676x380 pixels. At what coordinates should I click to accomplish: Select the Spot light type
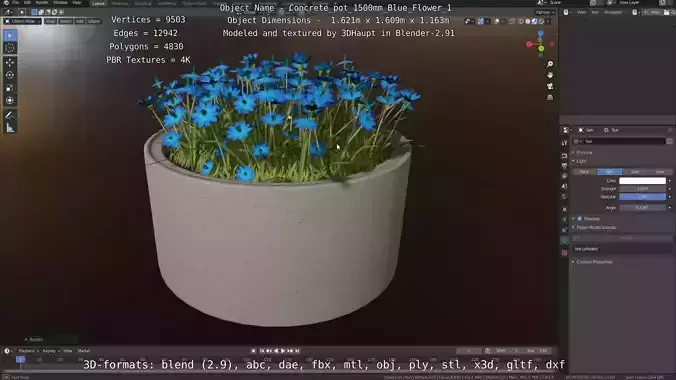point(635,172)
